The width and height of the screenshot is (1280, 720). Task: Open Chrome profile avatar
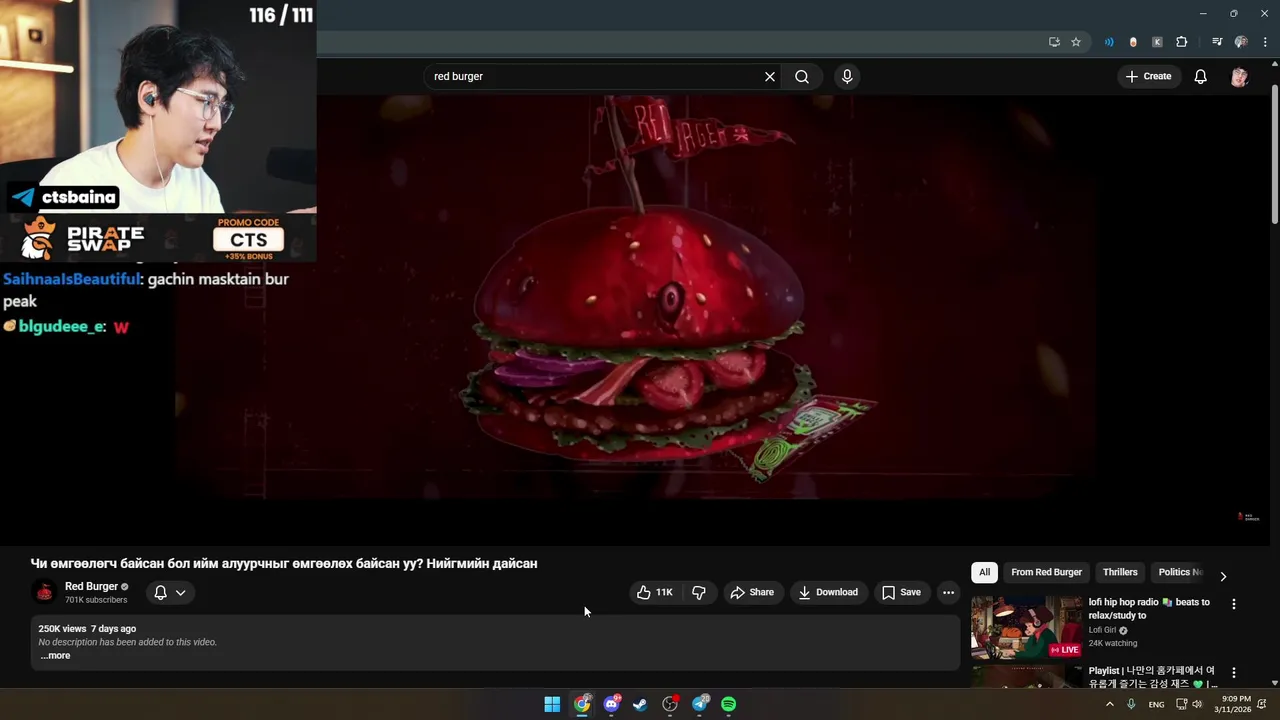(x=1241, y=42)
